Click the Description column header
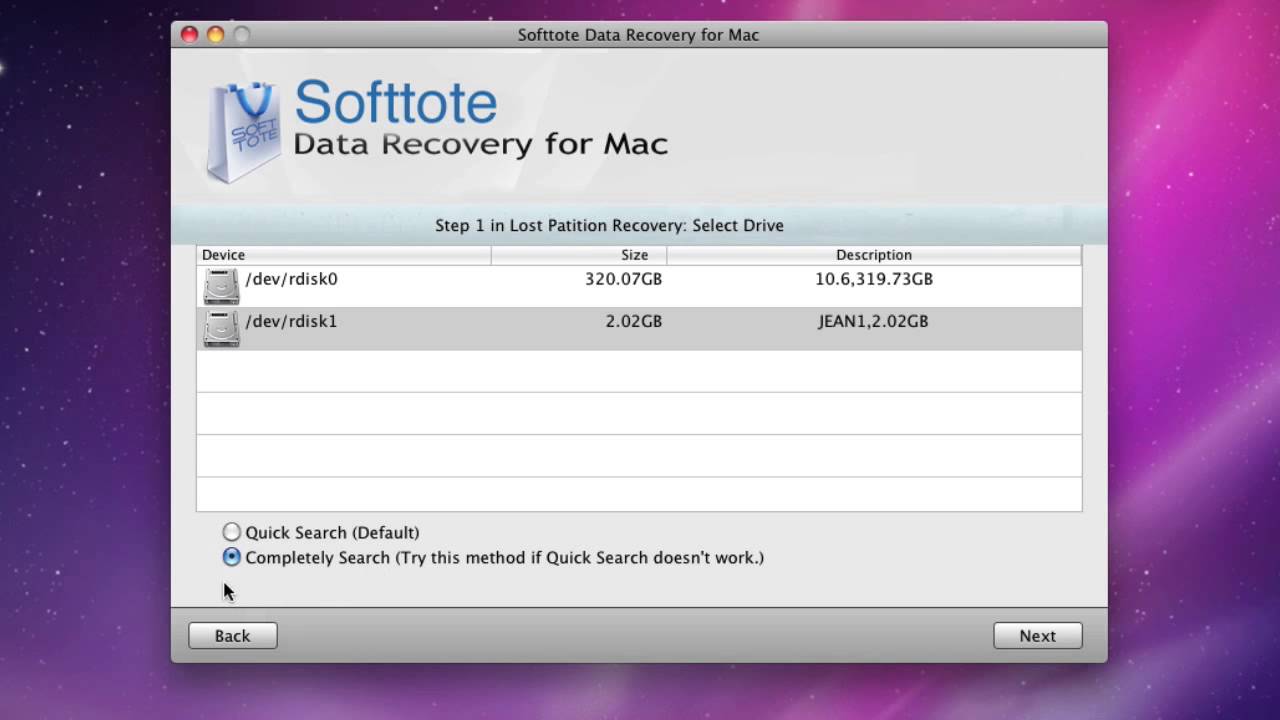 873,255
